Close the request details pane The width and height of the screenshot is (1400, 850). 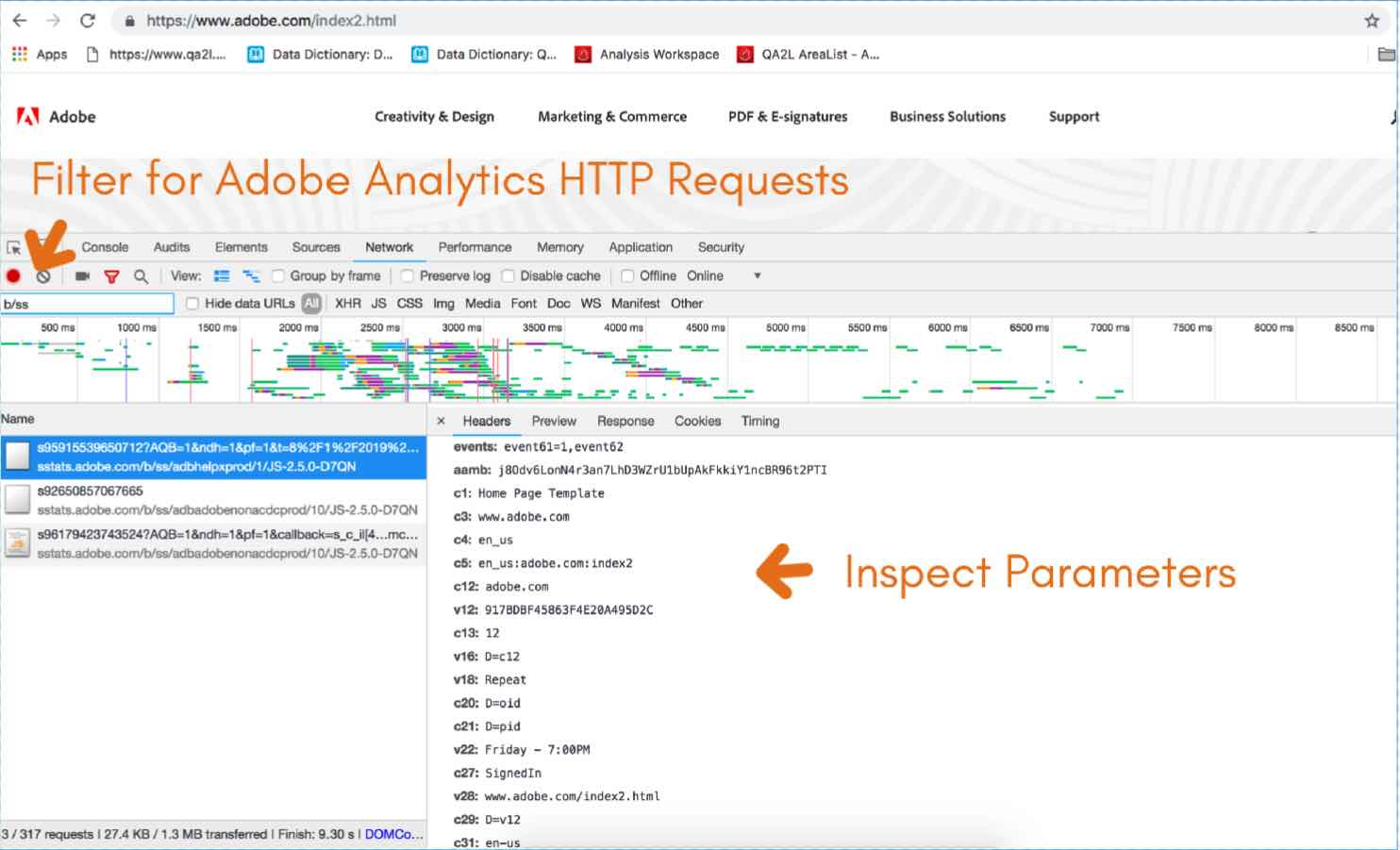441,421
